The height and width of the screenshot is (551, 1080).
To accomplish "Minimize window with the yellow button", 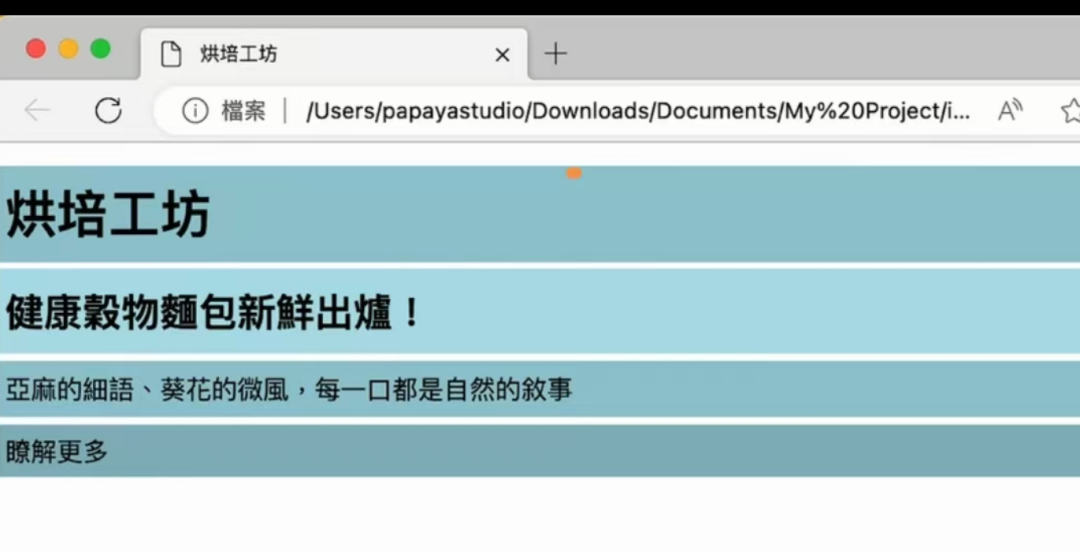I will point(68,48).
